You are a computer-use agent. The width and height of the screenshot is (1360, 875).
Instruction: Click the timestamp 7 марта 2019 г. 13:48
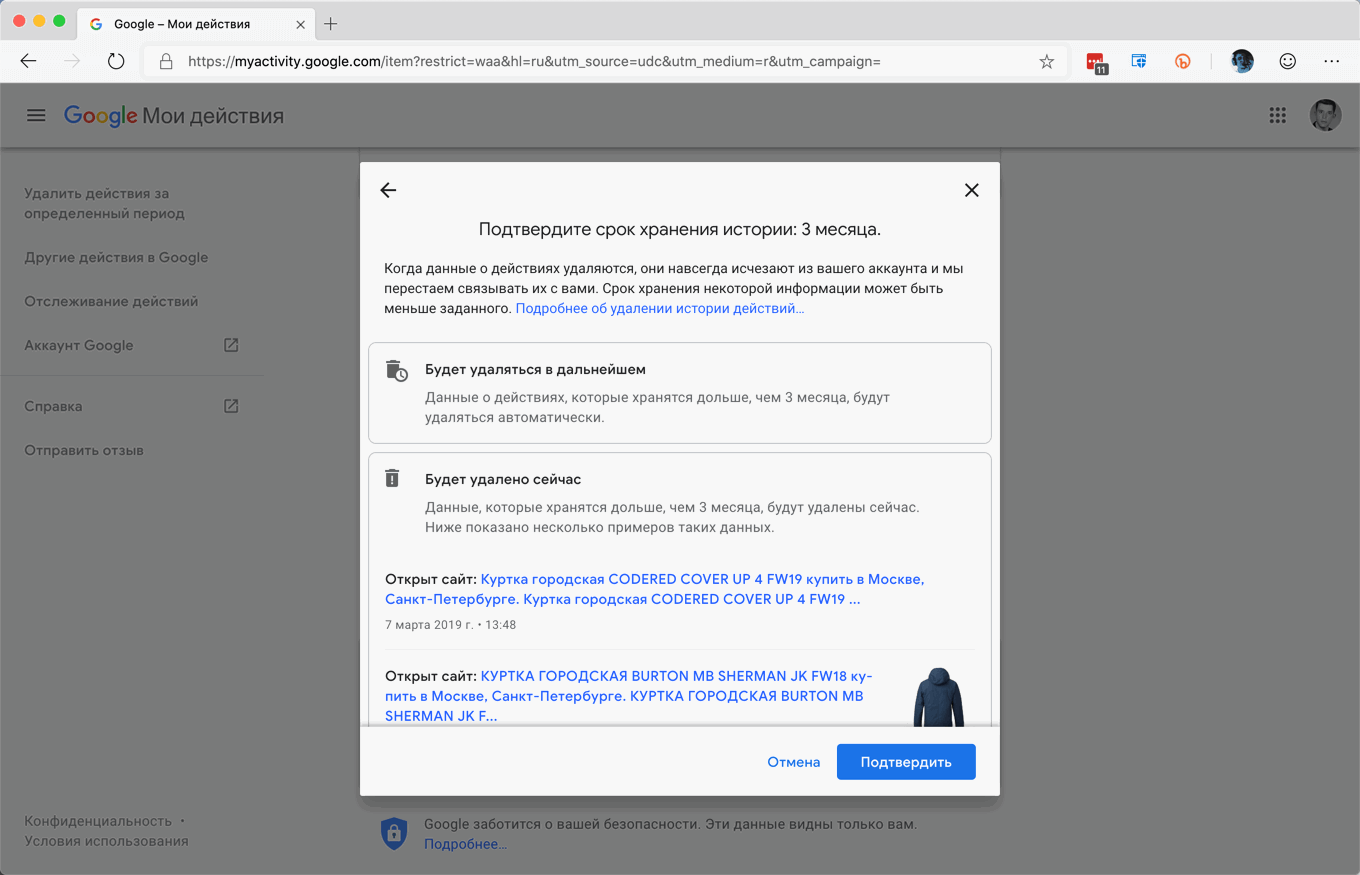(450, 625)
